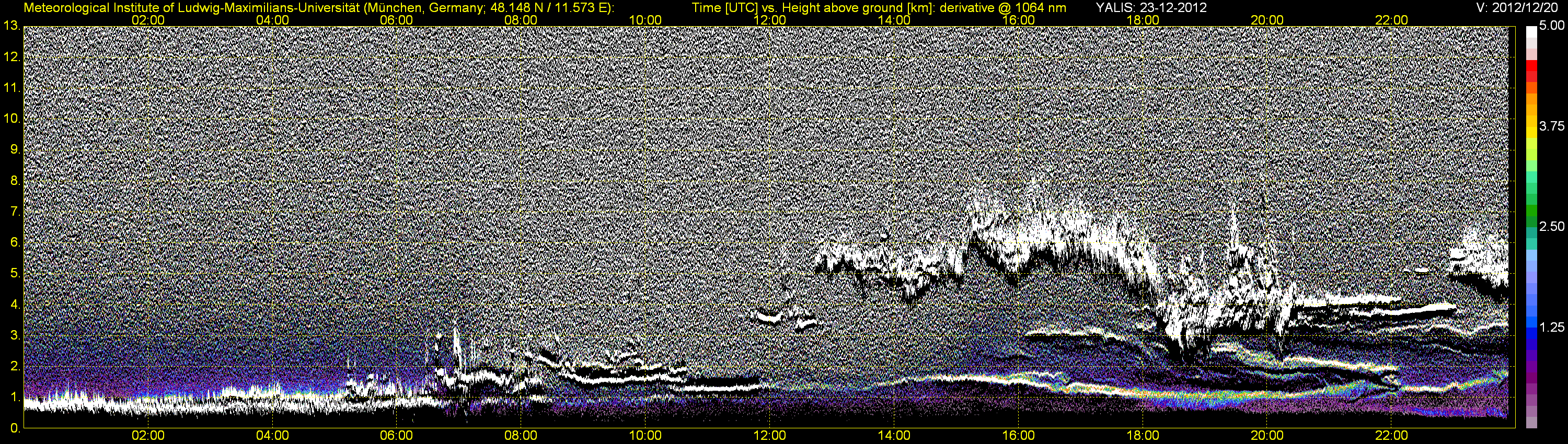Viewport: 1568px width, 444px height.
Task: Click the 22:00 label on the top time axis
Action: pos(1391,20)
